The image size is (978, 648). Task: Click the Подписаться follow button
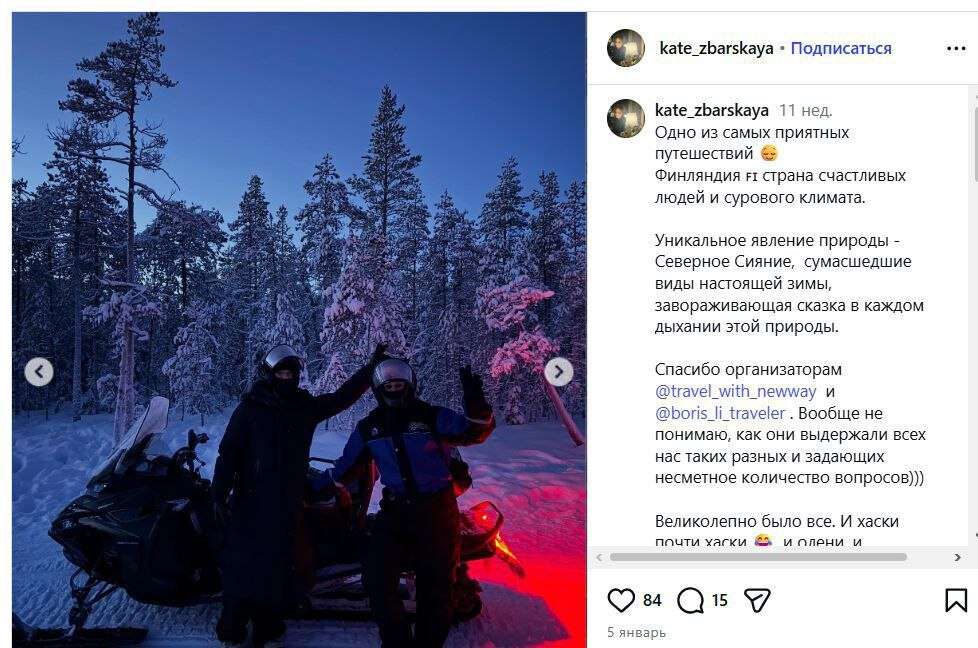click(x=841, y=48)
